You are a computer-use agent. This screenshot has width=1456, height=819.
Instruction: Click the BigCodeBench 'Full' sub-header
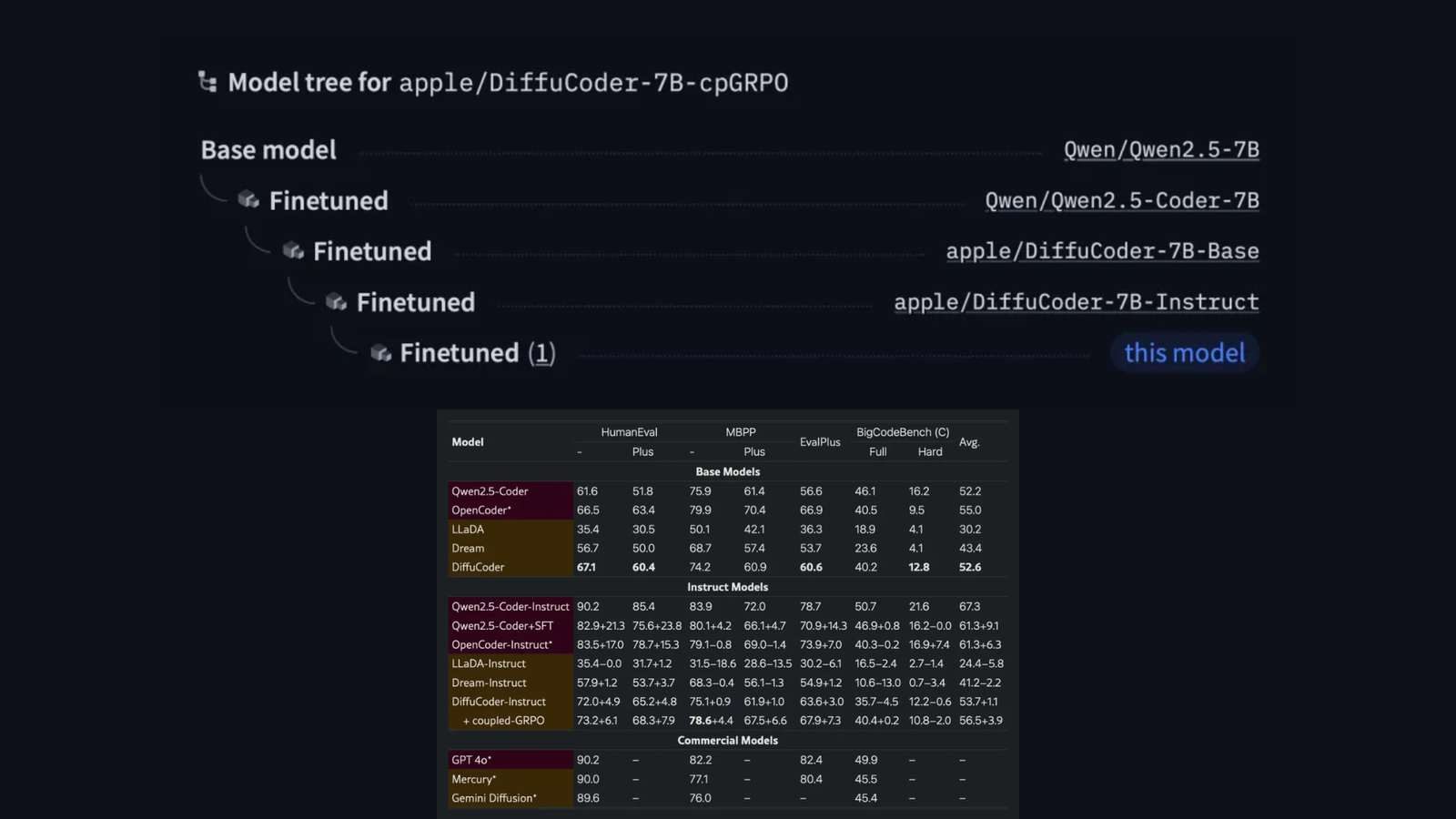coord(877,452)
